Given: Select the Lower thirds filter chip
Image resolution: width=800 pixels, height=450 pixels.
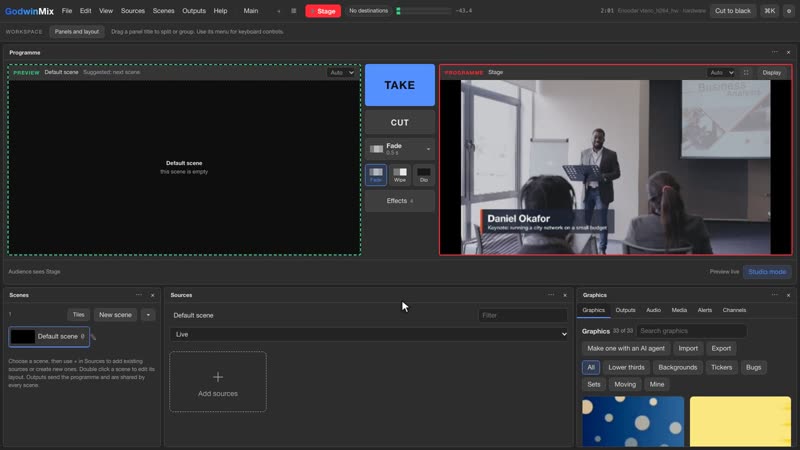Looking at the screenshot, I should pos(626,367).
